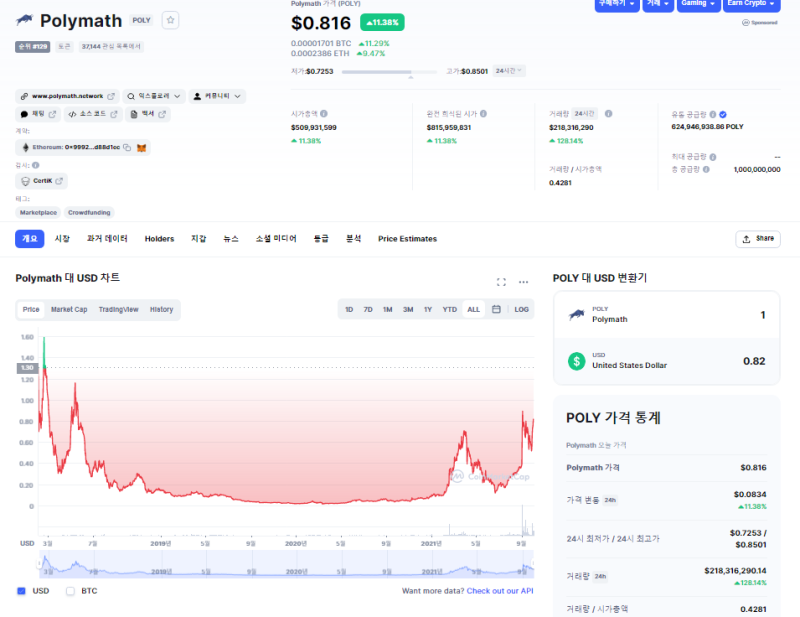Switch to the 분석 tab
This screenshot has width=800, height=617.
pos(354,239)
